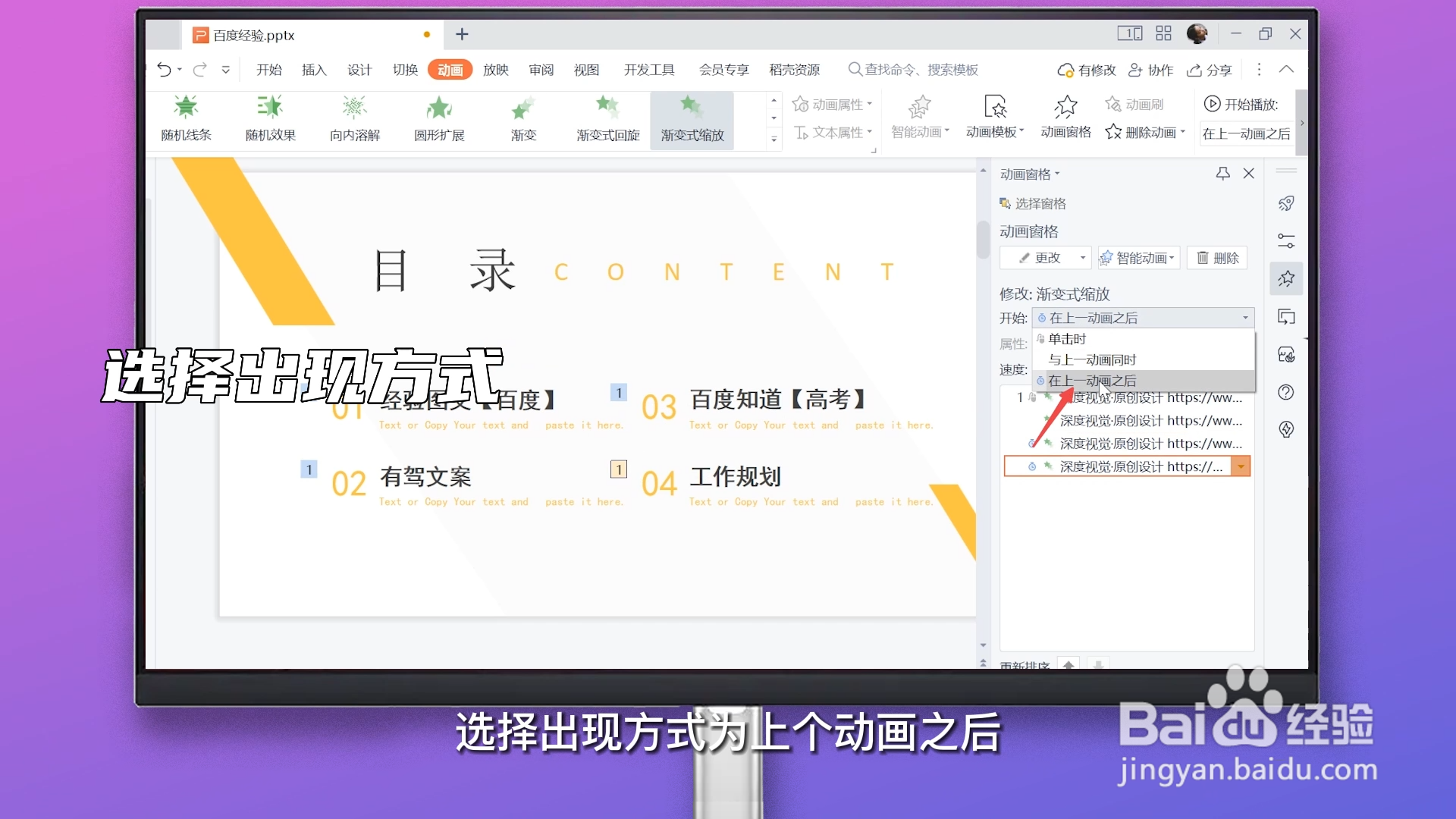Choose 在上一动画之后 in the dropdown list

1144,380
